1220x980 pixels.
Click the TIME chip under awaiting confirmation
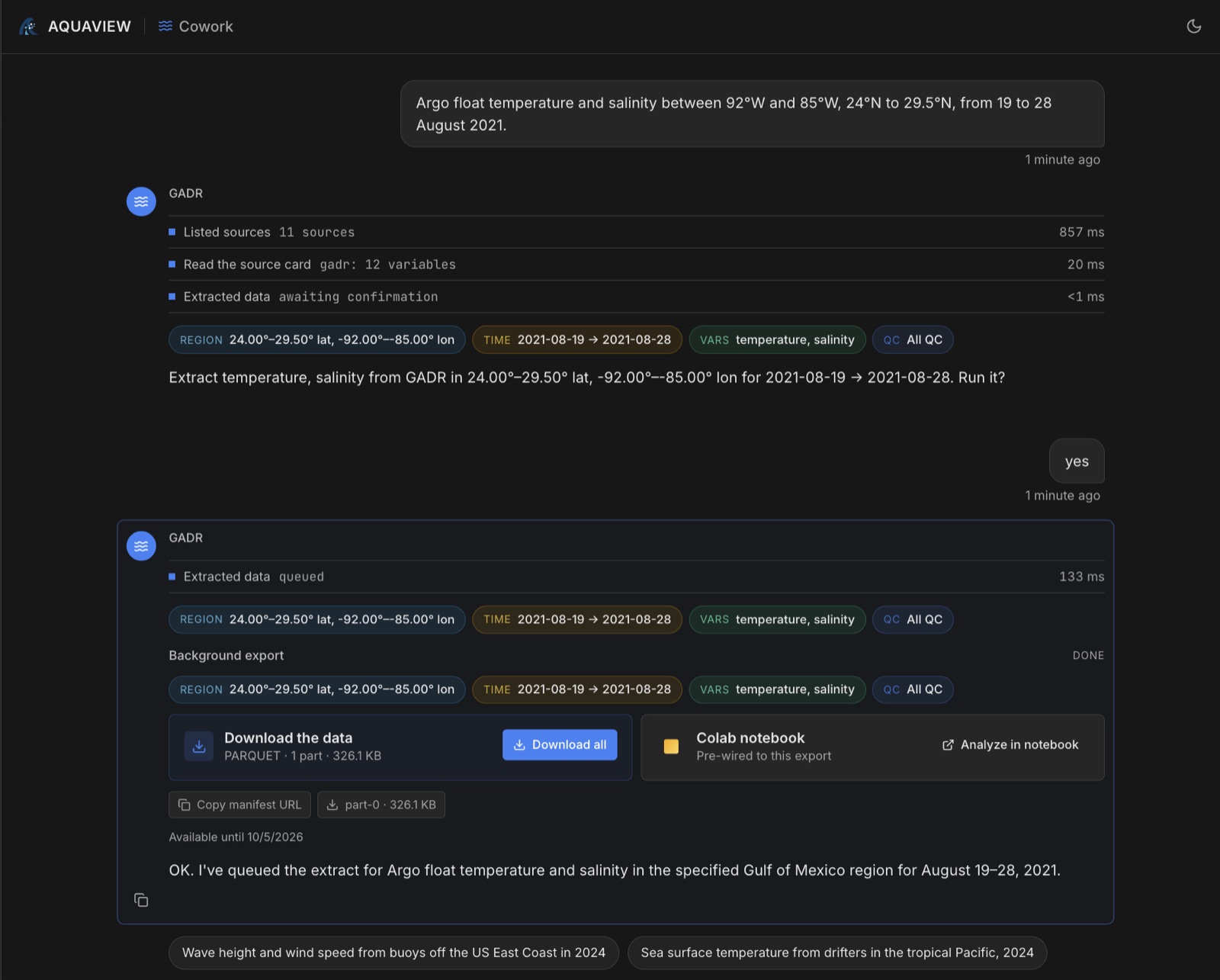pyautogui.click(x=577, y=340)
